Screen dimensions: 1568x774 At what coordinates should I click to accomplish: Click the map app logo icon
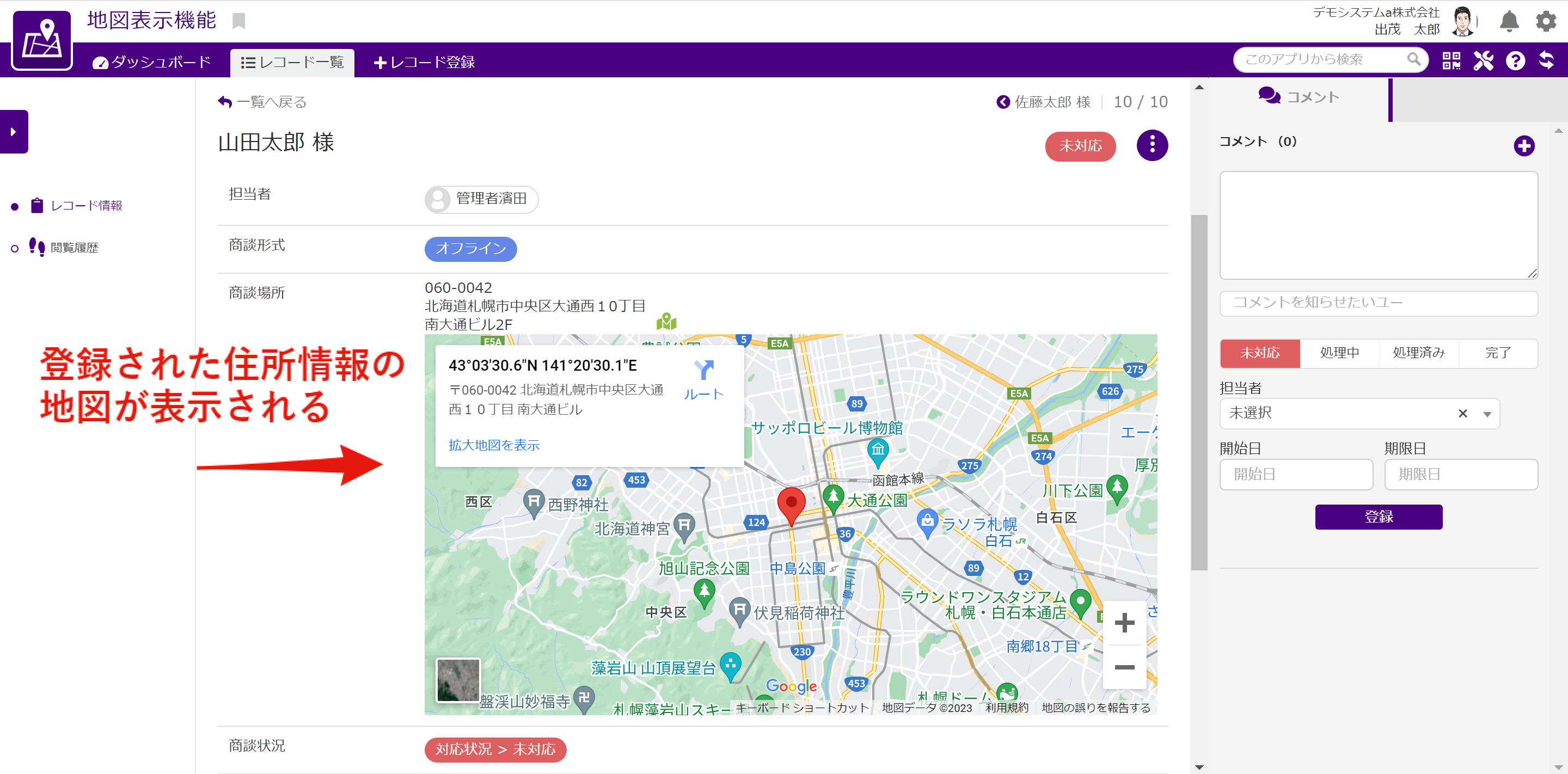(x=42, y=40)
